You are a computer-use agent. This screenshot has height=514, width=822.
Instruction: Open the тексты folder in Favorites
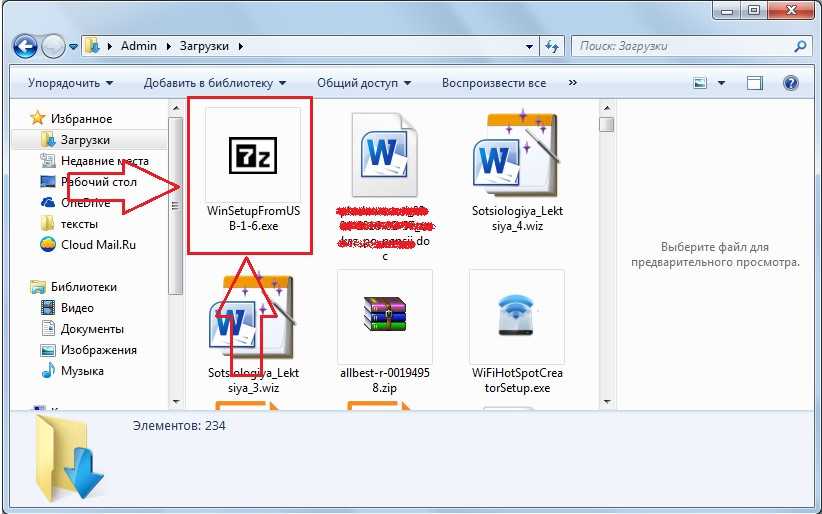point(79,224)
